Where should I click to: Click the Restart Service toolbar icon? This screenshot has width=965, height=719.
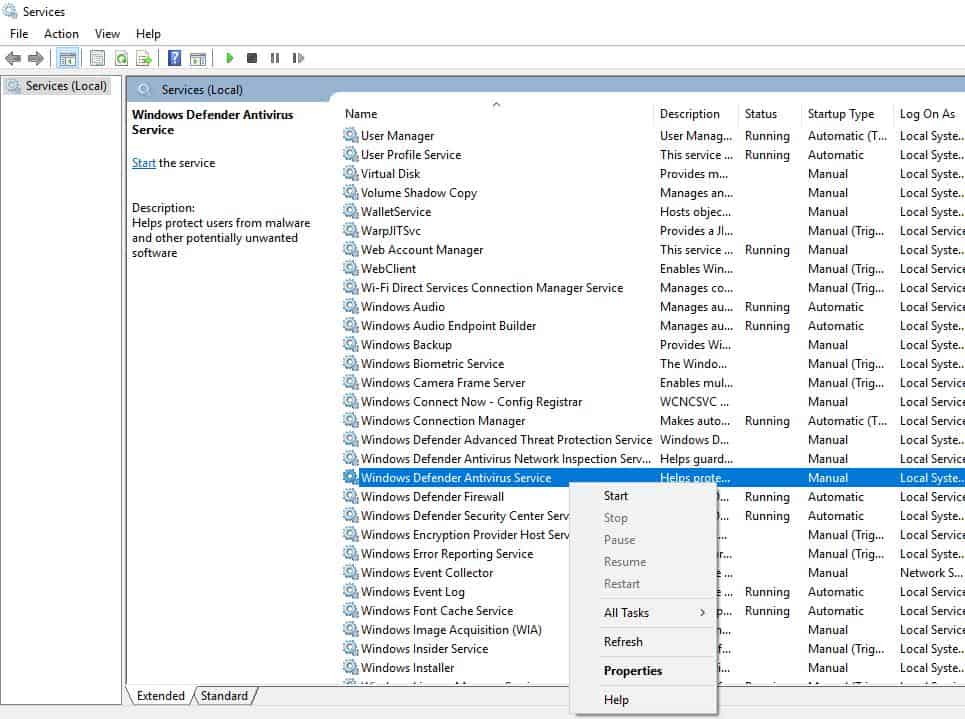[298, 58]
